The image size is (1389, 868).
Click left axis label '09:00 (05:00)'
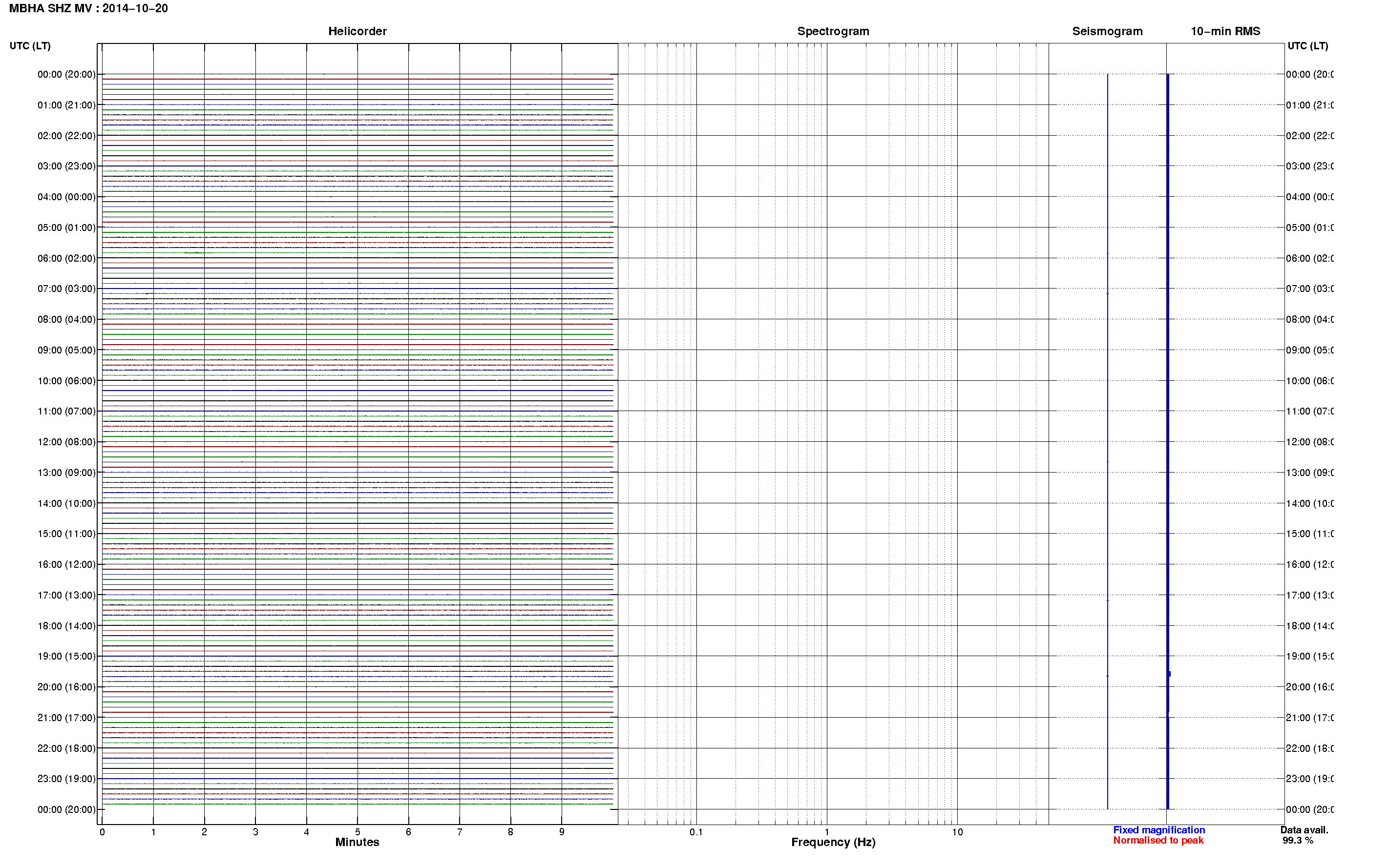[66, 350]
